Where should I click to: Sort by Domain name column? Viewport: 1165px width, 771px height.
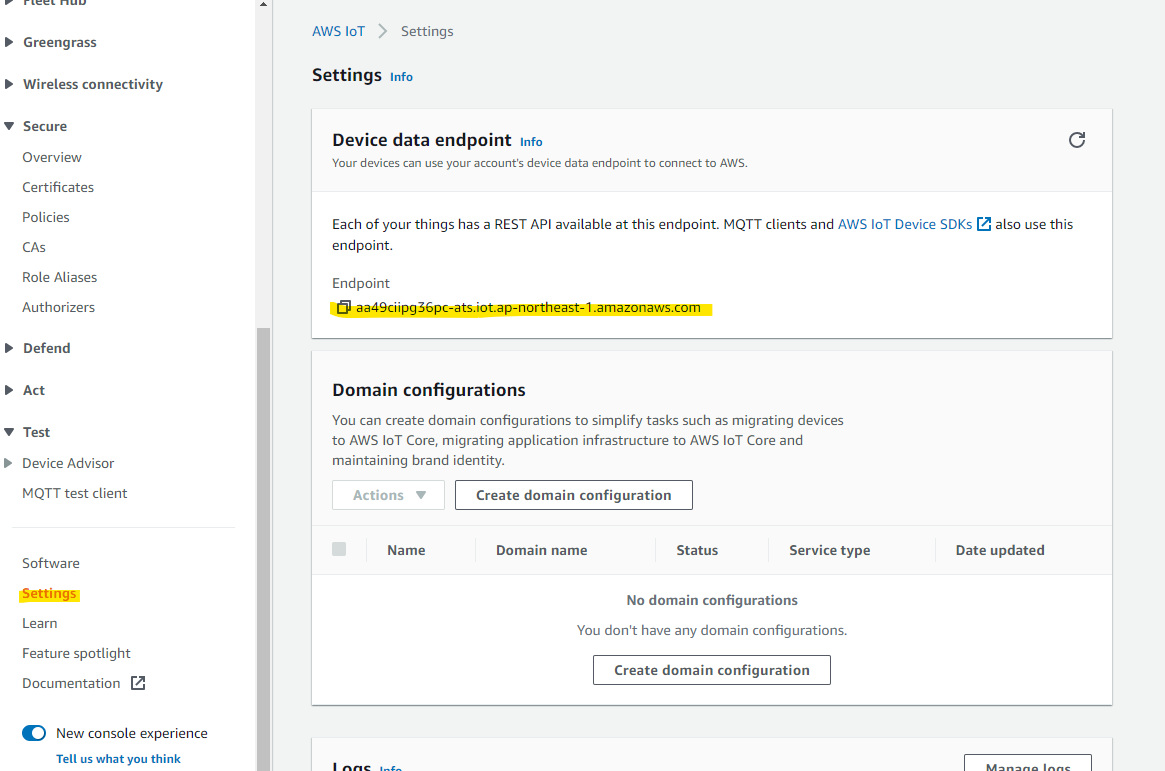[542, 550]
